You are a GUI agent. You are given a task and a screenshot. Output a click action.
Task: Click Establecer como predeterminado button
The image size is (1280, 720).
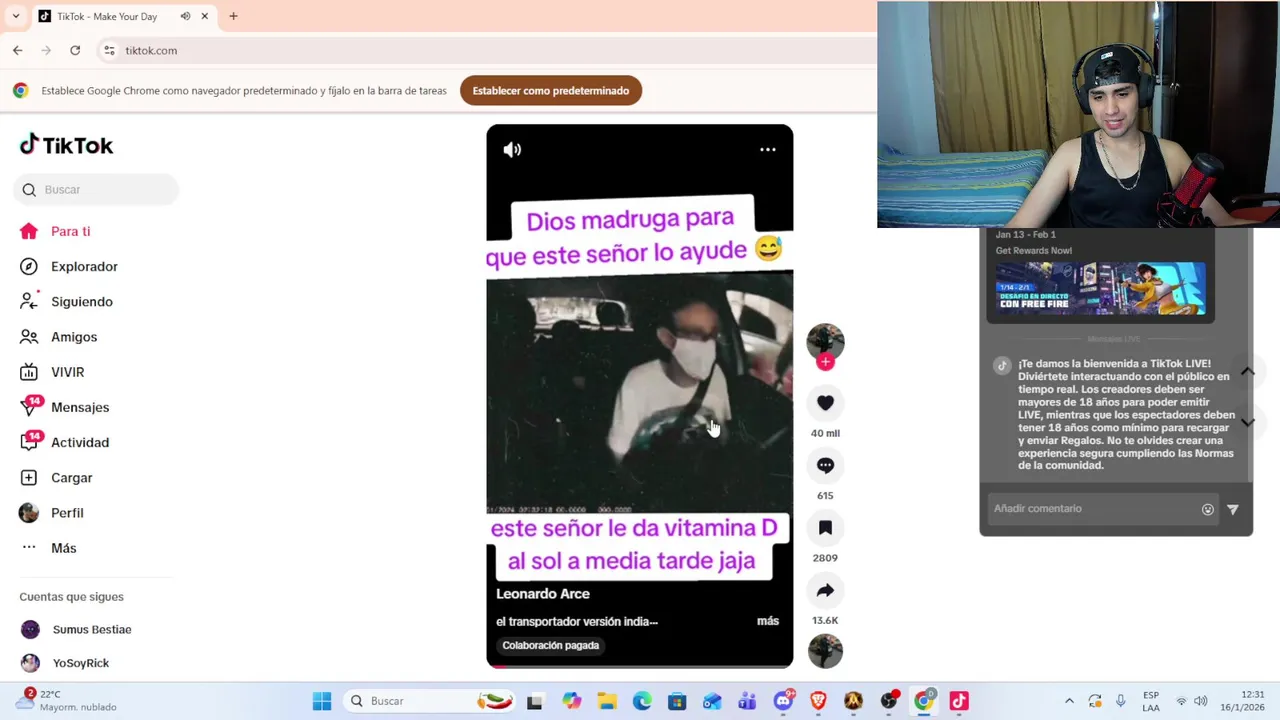(551, 90)
